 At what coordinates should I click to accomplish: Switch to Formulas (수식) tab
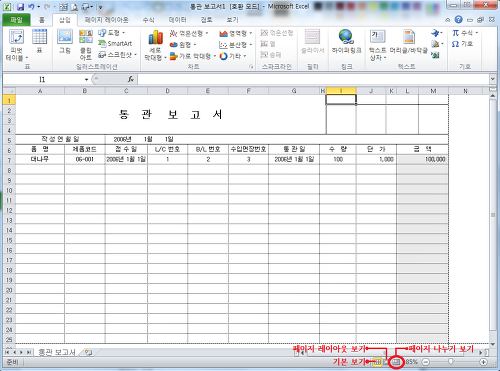click(148, 20)
